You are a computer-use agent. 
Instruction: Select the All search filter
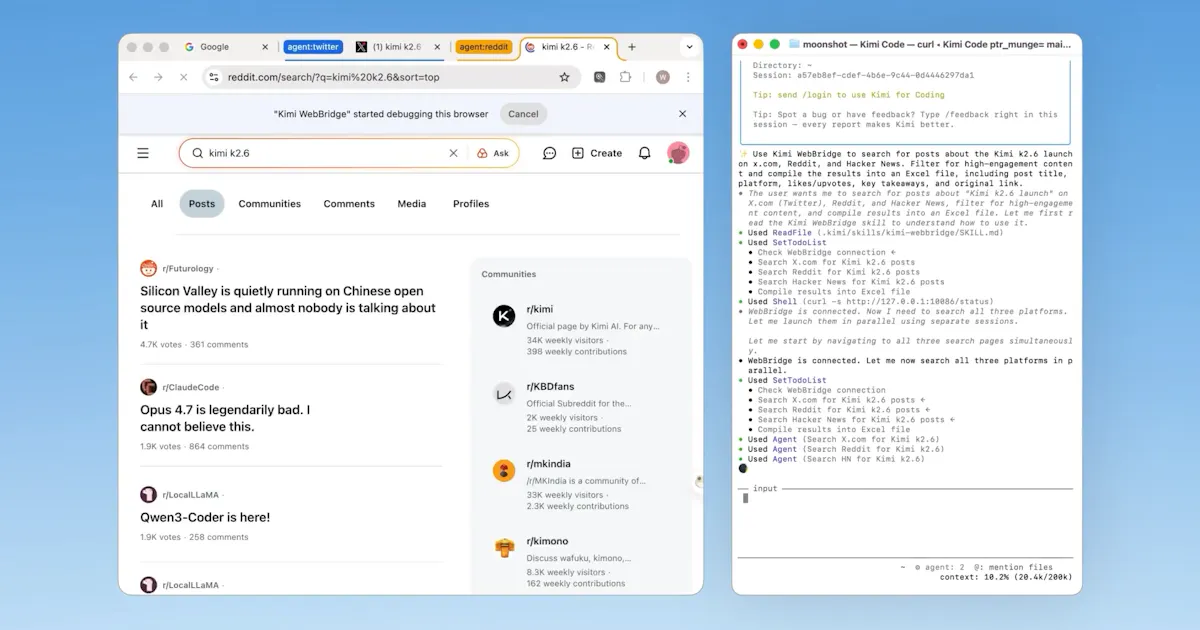click(x=157, y=204)
